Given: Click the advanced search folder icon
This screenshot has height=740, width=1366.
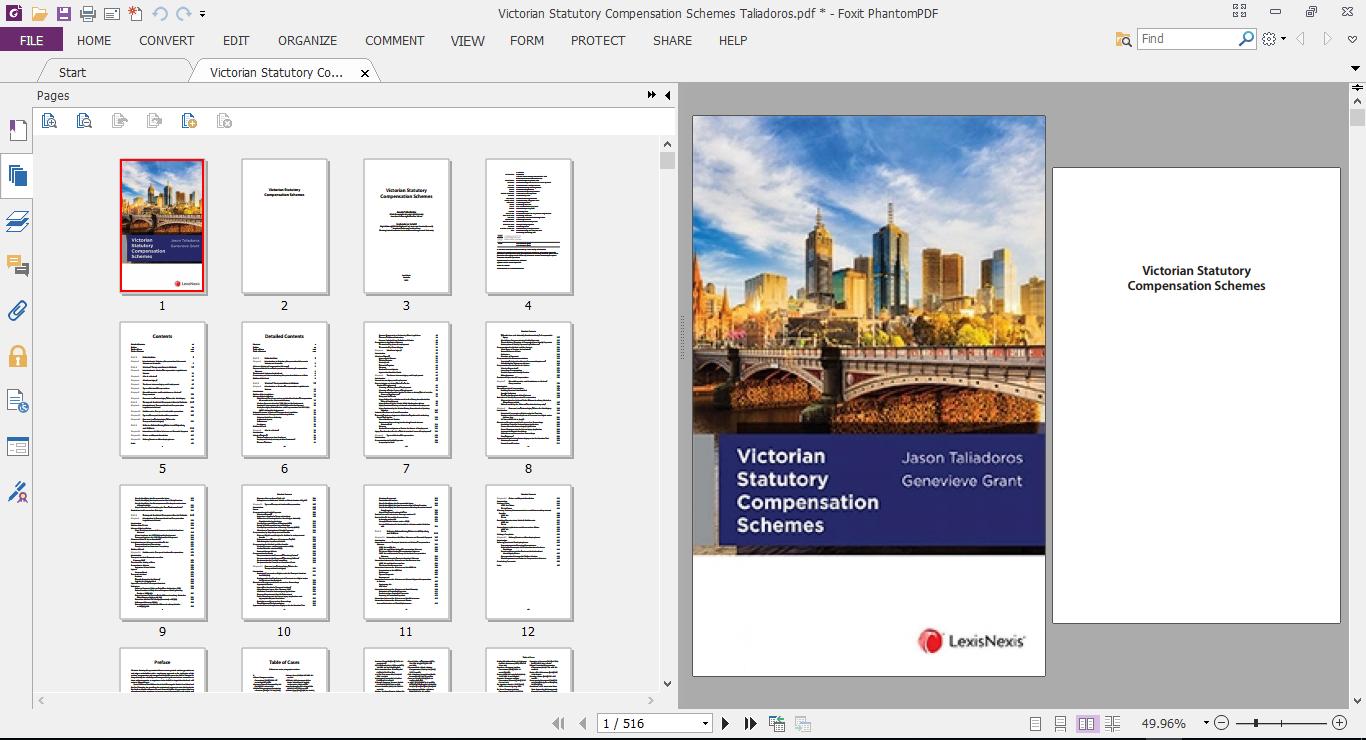Looking at the screenshot, I should pos(1123,39).
